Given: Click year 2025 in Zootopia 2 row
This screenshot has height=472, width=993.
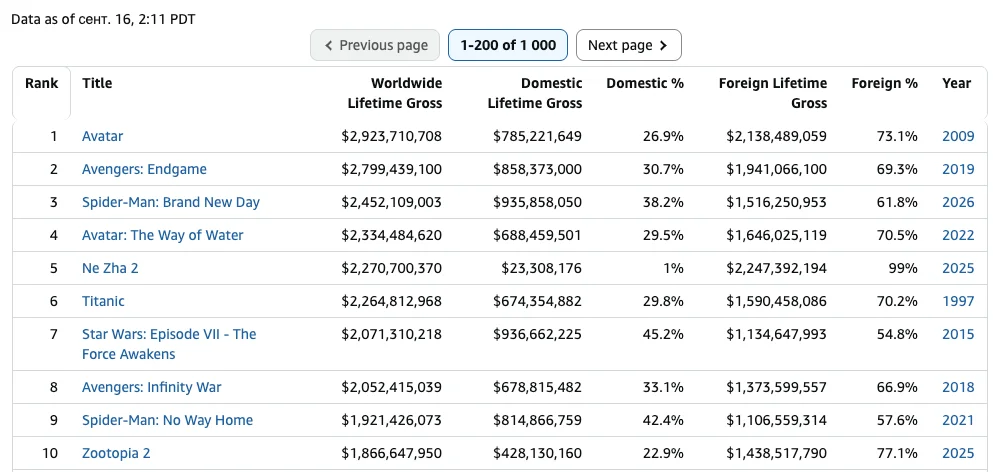Looking at the screenshot, I should tap(958, 453).
